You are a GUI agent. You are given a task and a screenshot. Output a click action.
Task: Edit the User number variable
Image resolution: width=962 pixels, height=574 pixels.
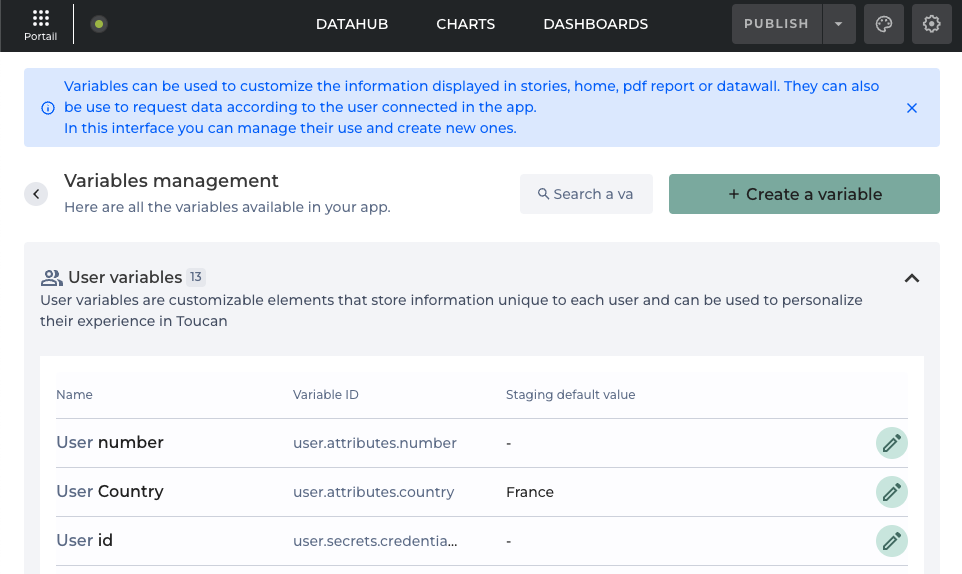891,443
